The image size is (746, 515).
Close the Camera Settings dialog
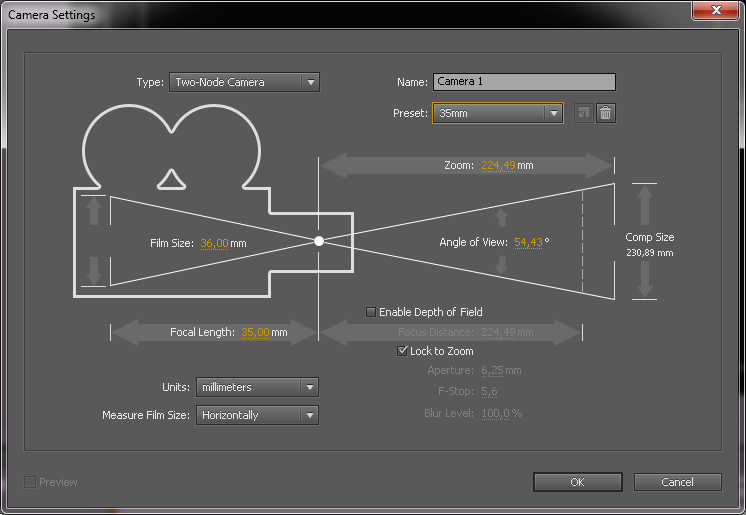point(716,10)
